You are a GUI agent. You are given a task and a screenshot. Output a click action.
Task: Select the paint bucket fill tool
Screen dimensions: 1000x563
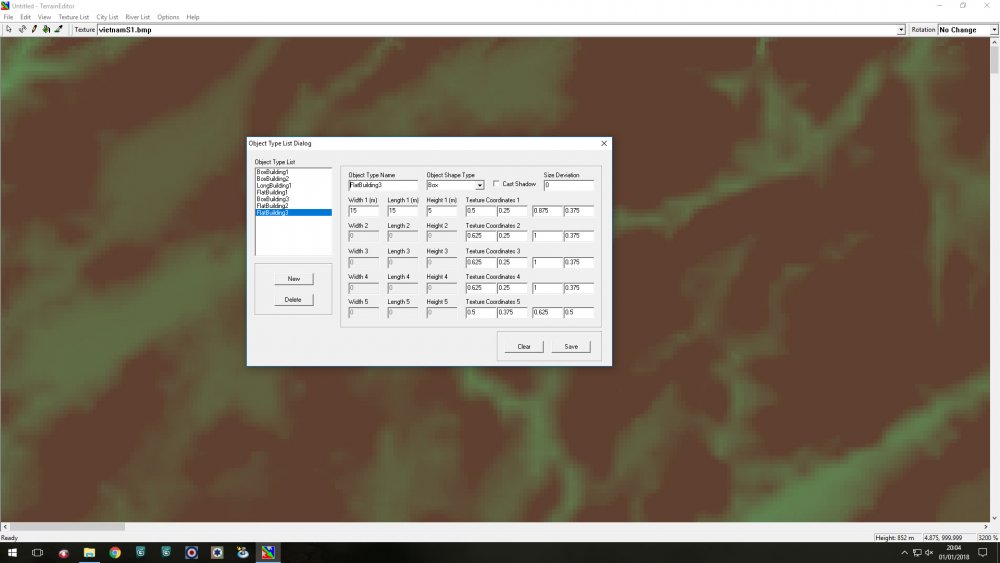47,29
